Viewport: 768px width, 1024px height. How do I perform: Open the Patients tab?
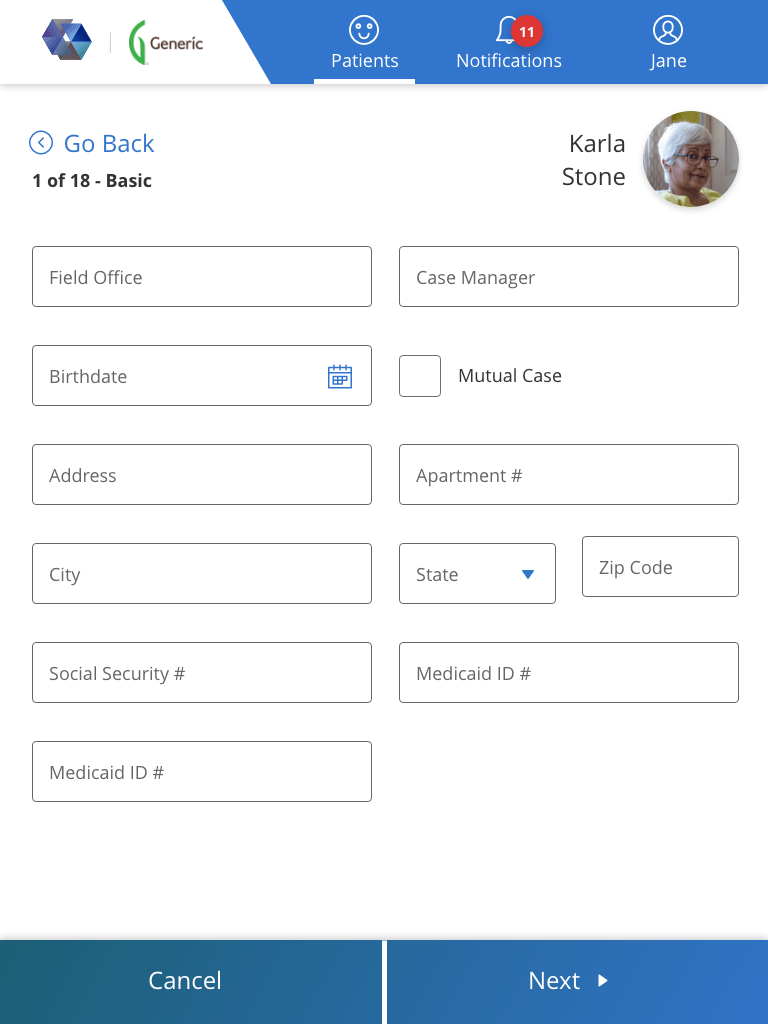[364, 42]
